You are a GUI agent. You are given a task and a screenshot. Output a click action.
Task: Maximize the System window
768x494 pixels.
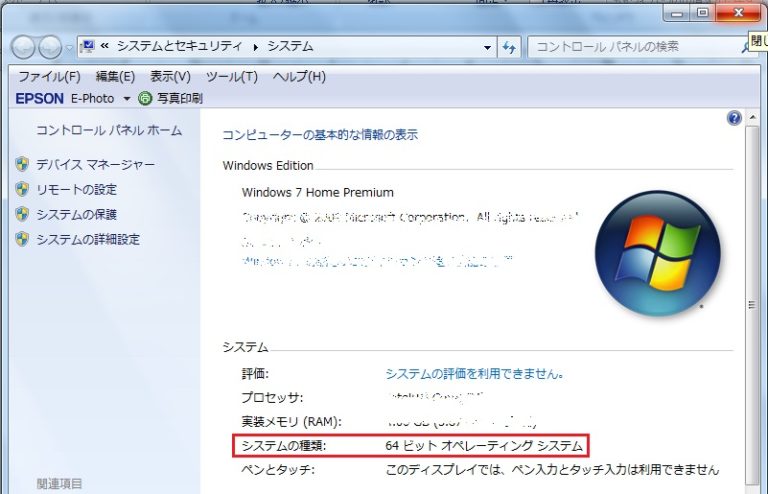(702, 13)
